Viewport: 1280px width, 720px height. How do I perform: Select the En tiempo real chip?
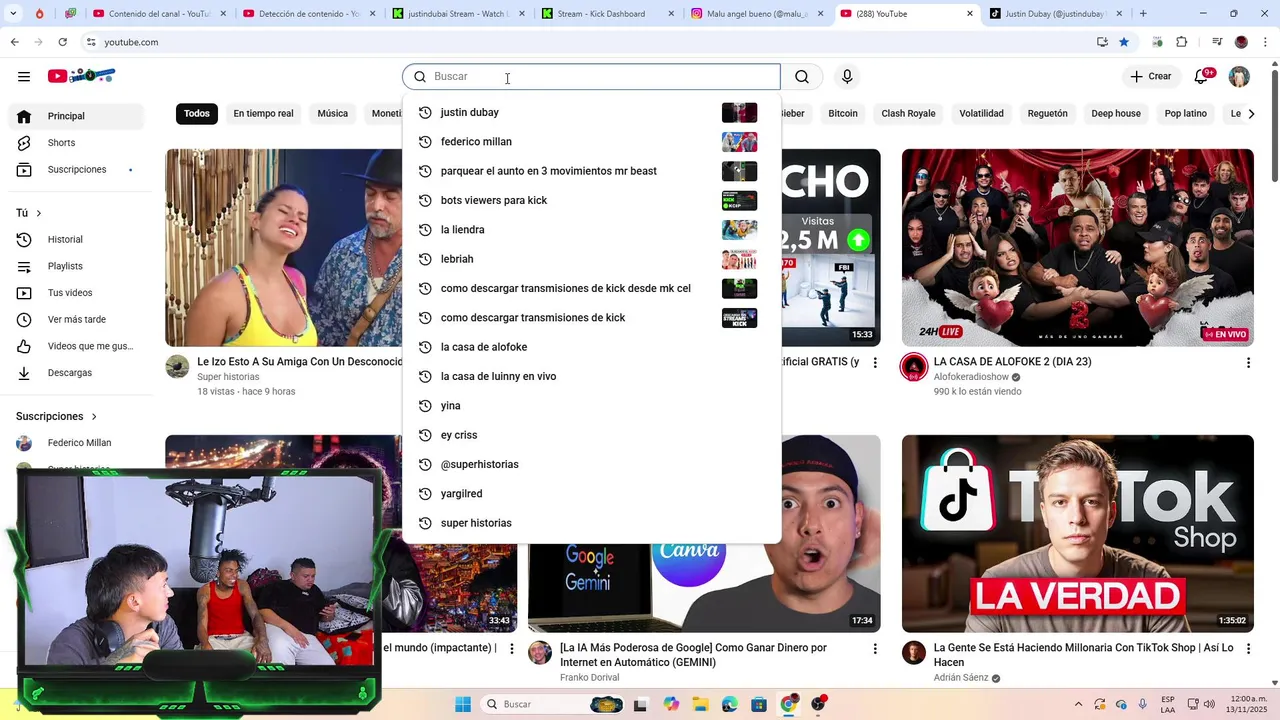pos(263,113)
